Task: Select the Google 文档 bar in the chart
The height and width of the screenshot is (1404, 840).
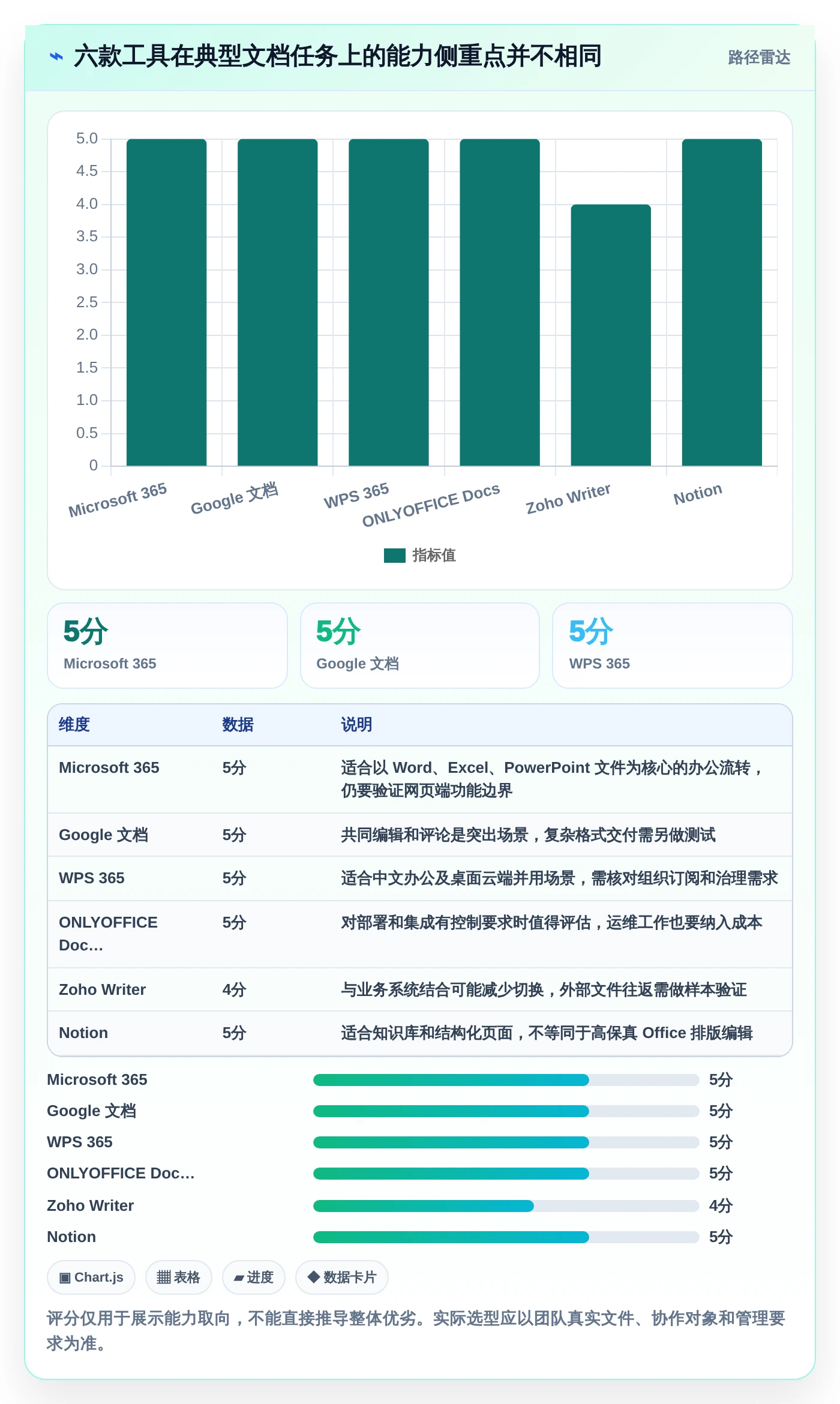Action: [278, 302]
